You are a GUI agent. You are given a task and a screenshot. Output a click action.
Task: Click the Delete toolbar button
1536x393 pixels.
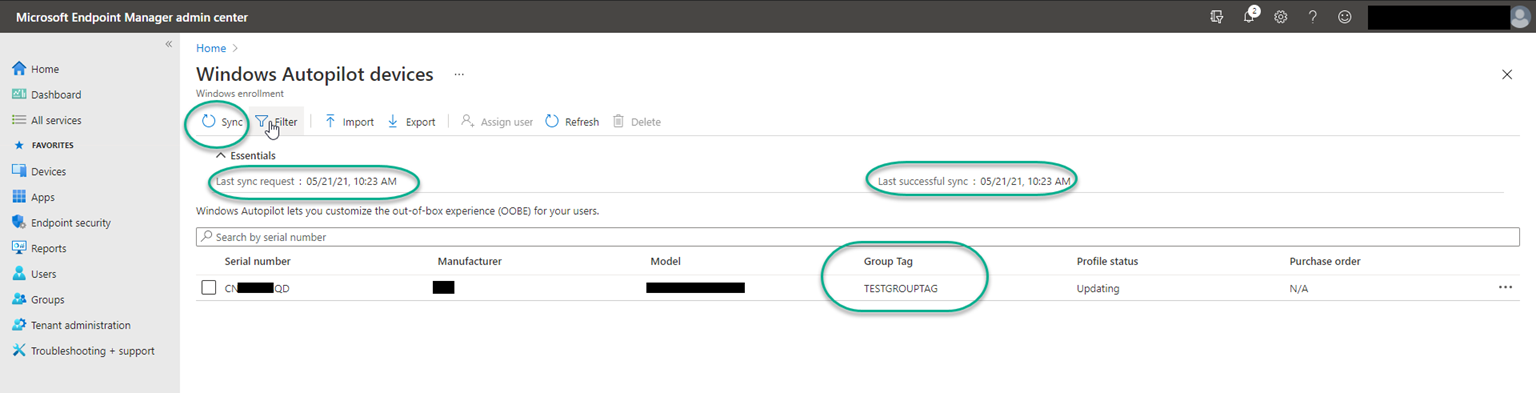(637, 122)
